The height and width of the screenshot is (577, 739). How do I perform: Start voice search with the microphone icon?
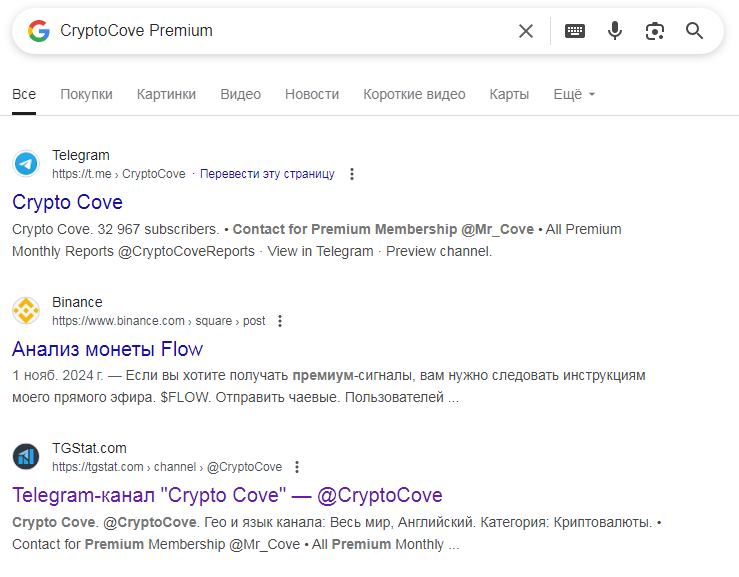pos(615,31)
